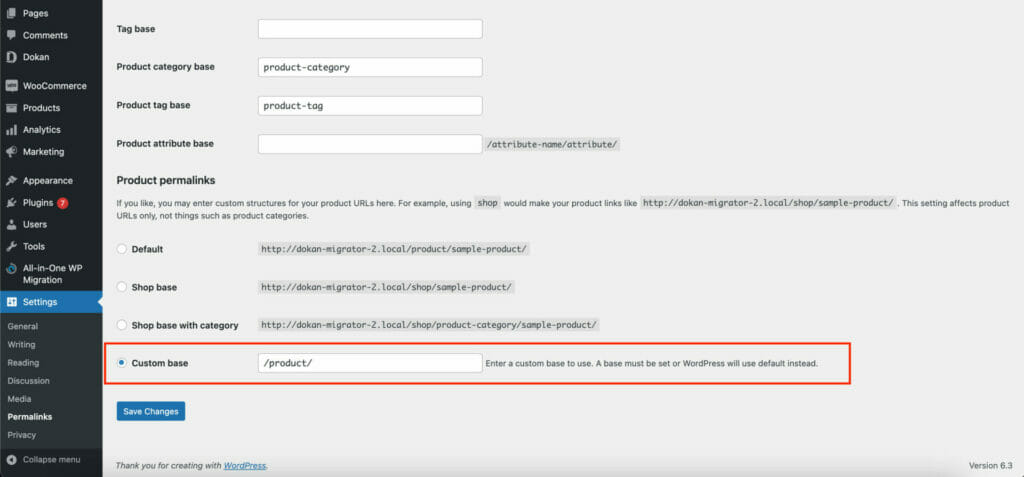
Task: Follow the WordPress footer link
Action: (245, 466)
